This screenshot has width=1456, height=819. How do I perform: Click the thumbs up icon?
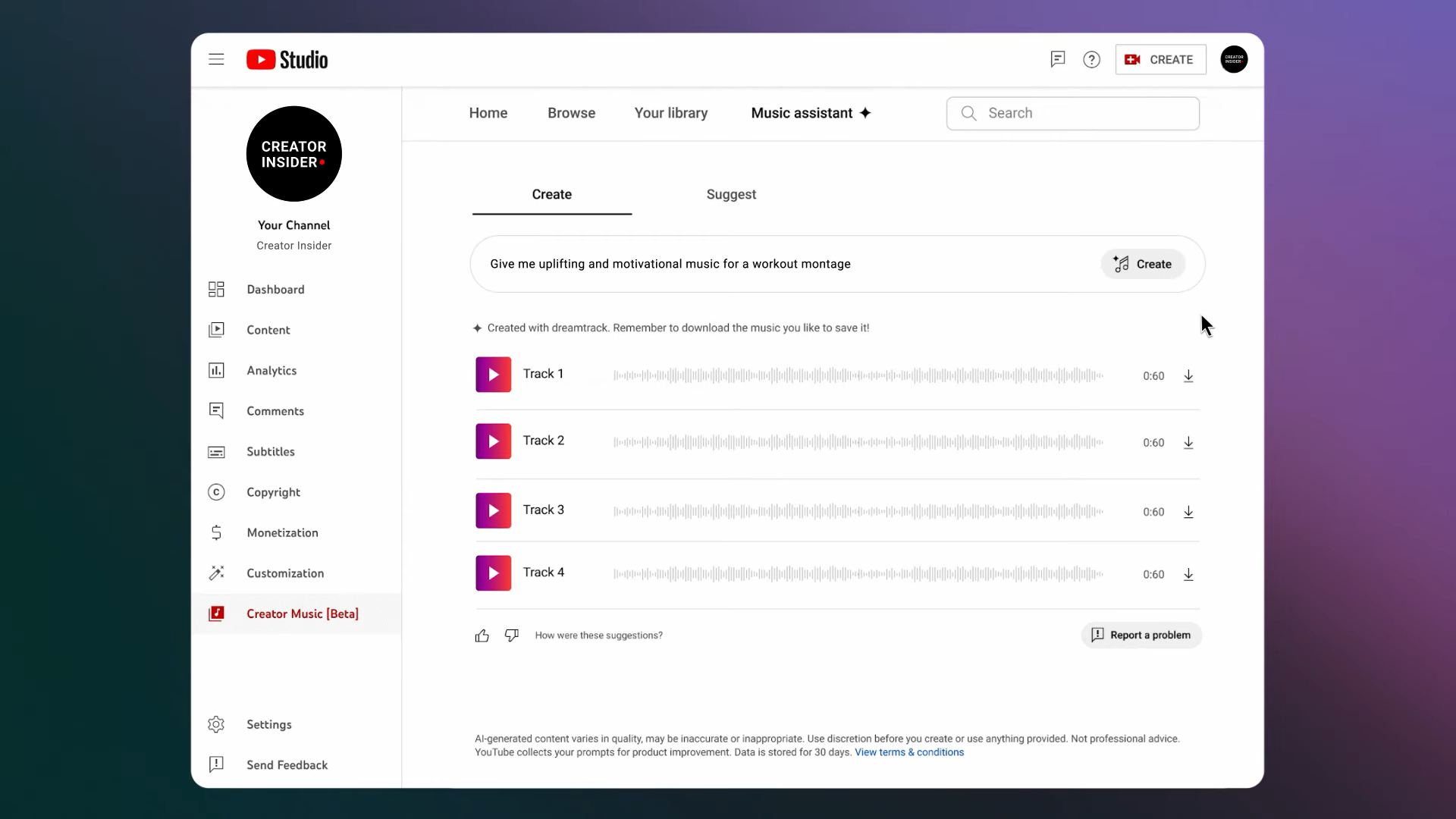click(482, 635)
